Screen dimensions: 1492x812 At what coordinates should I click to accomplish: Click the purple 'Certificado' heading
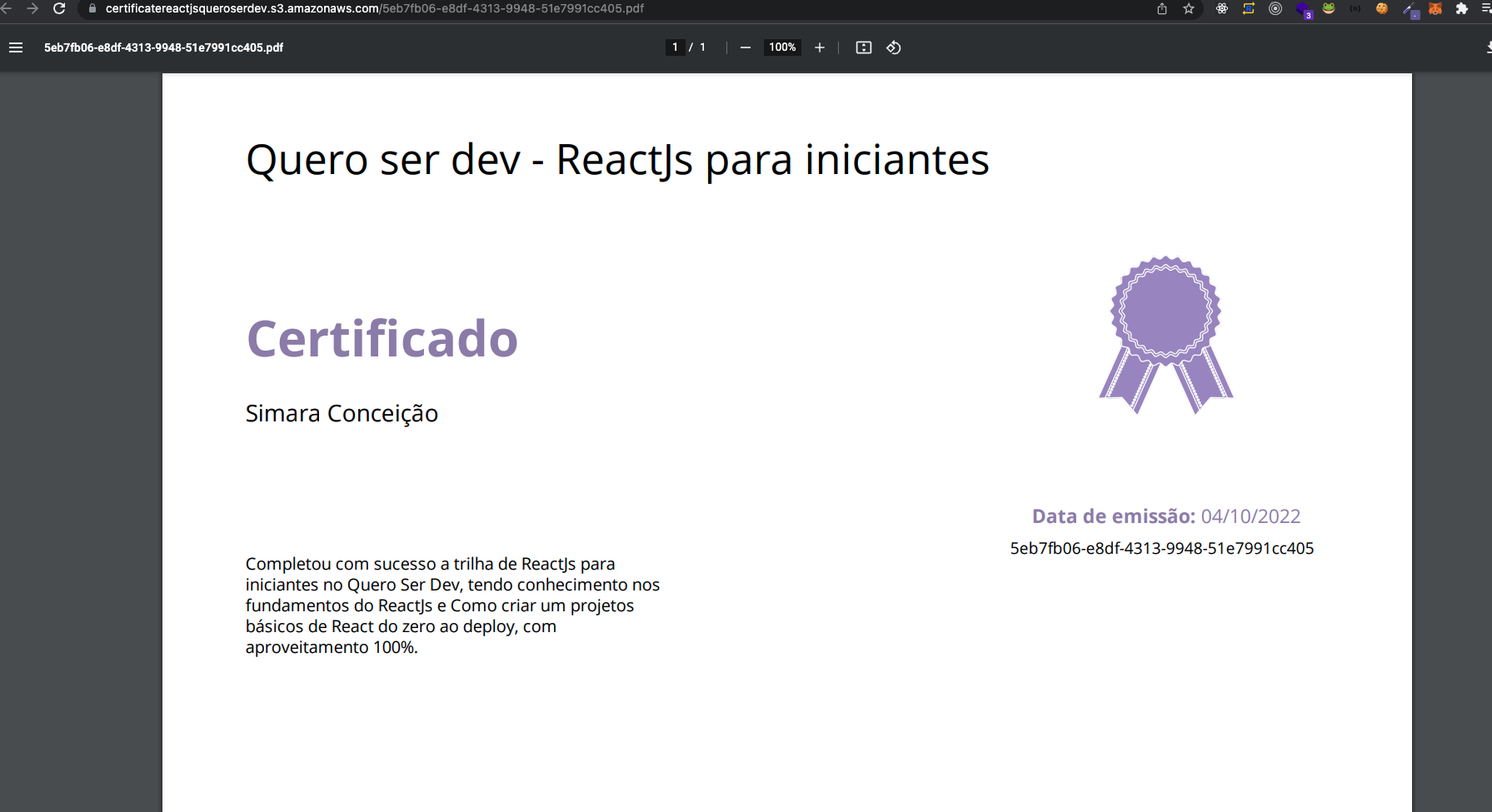pos(382,339)
